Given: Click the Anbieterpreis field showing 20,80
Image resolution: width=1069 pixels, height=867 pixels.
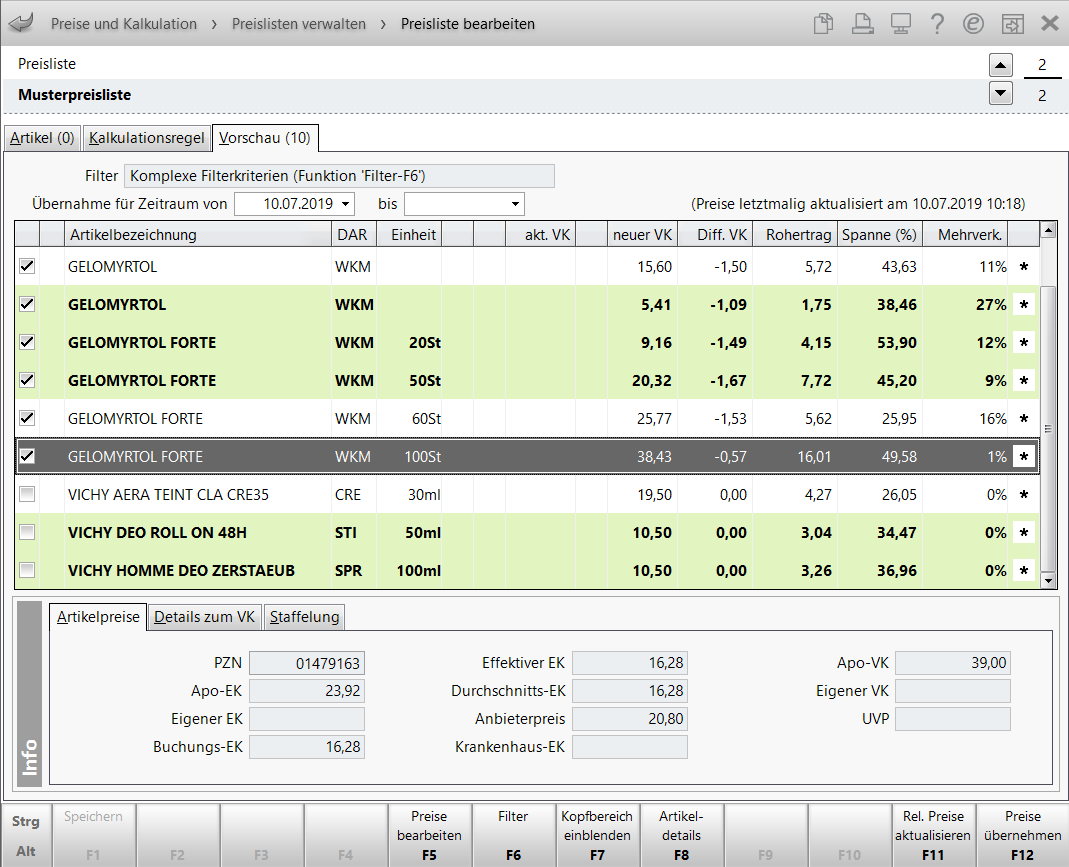Looking at the screenshot, I should pos(630,719).
